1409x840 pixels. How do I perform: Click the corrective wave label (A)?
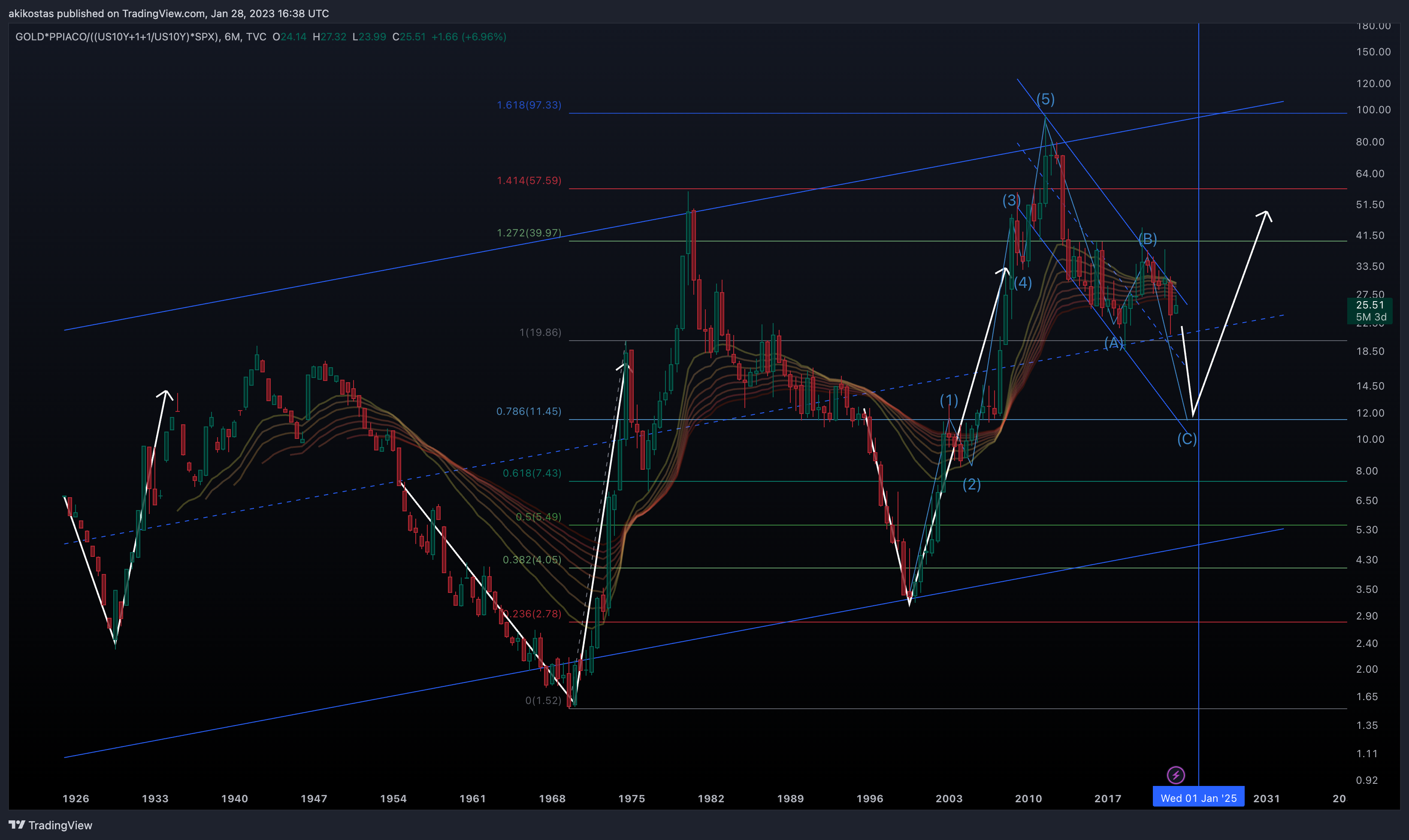click(x=1113, y=342)
